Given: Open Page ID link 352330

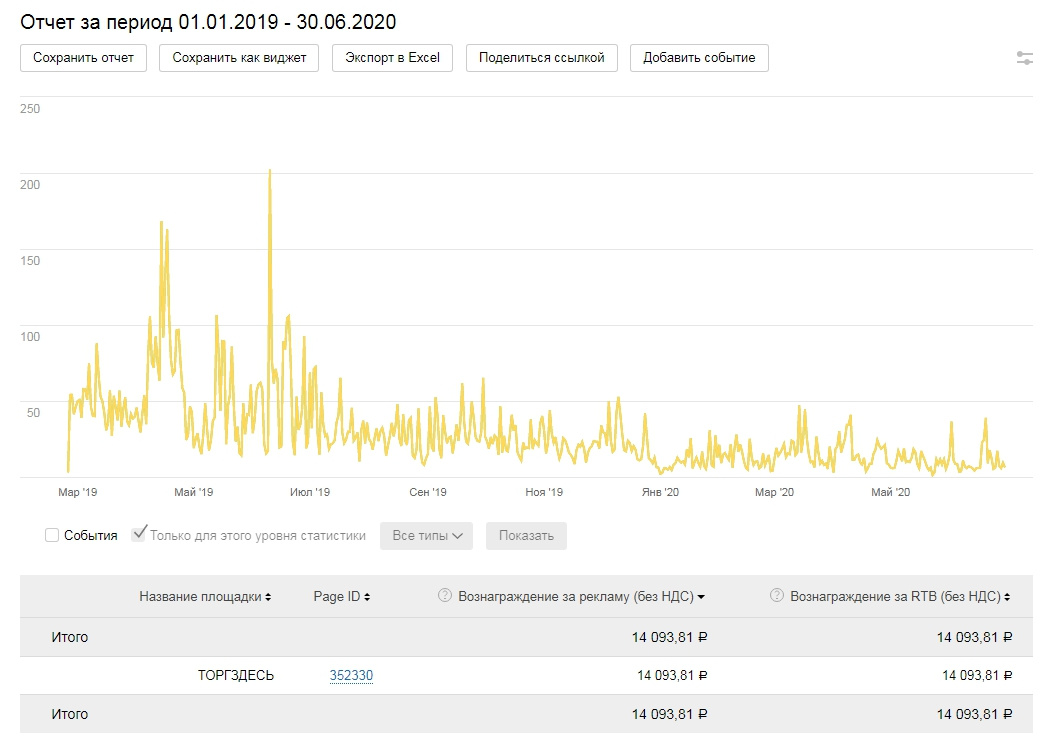Looking at the screenshot, I should (351, 676).
